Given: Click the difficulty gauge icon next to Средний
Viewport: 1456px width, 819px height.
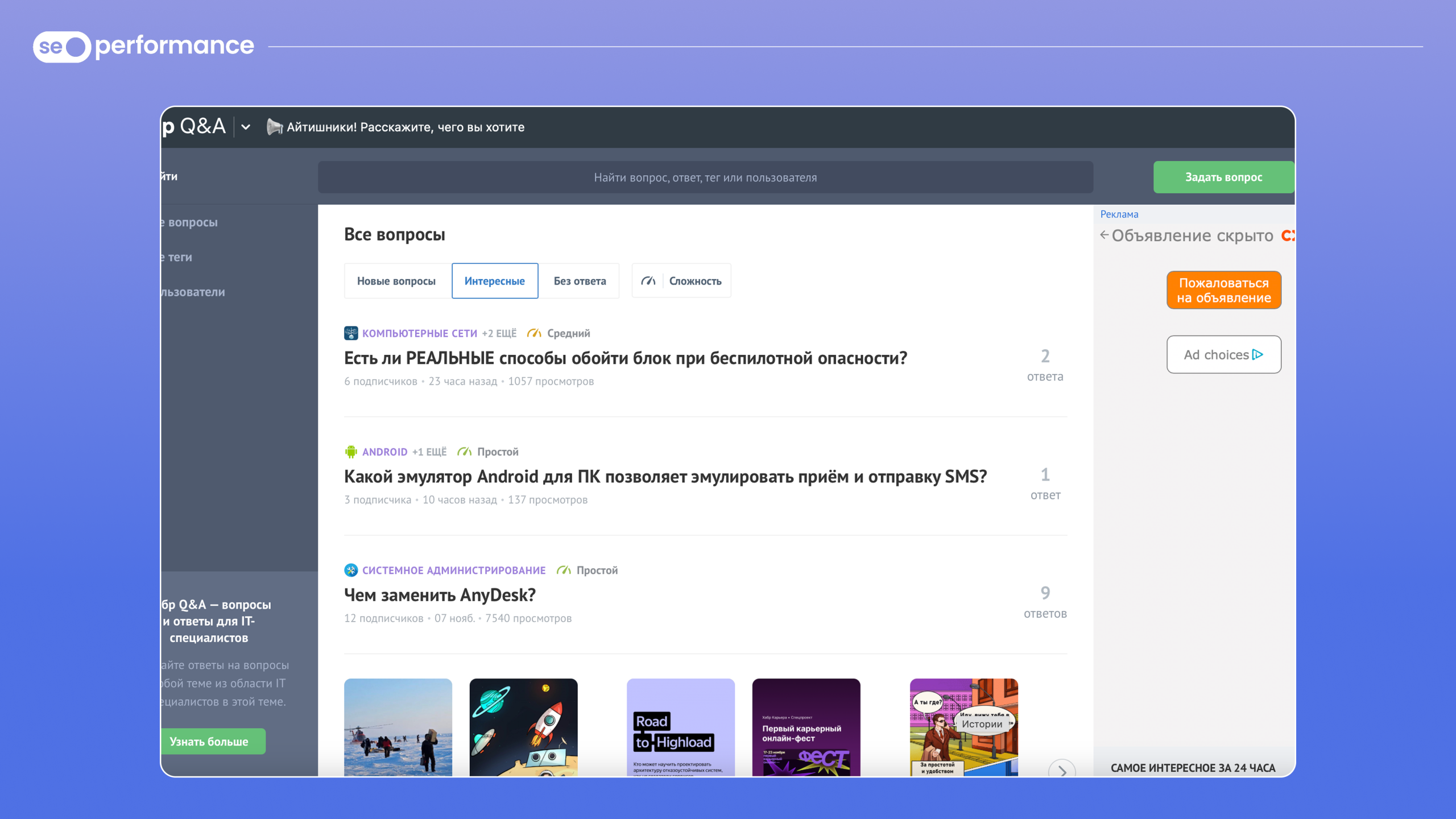Looking at the screenshot, I should [x=533, y=333].
